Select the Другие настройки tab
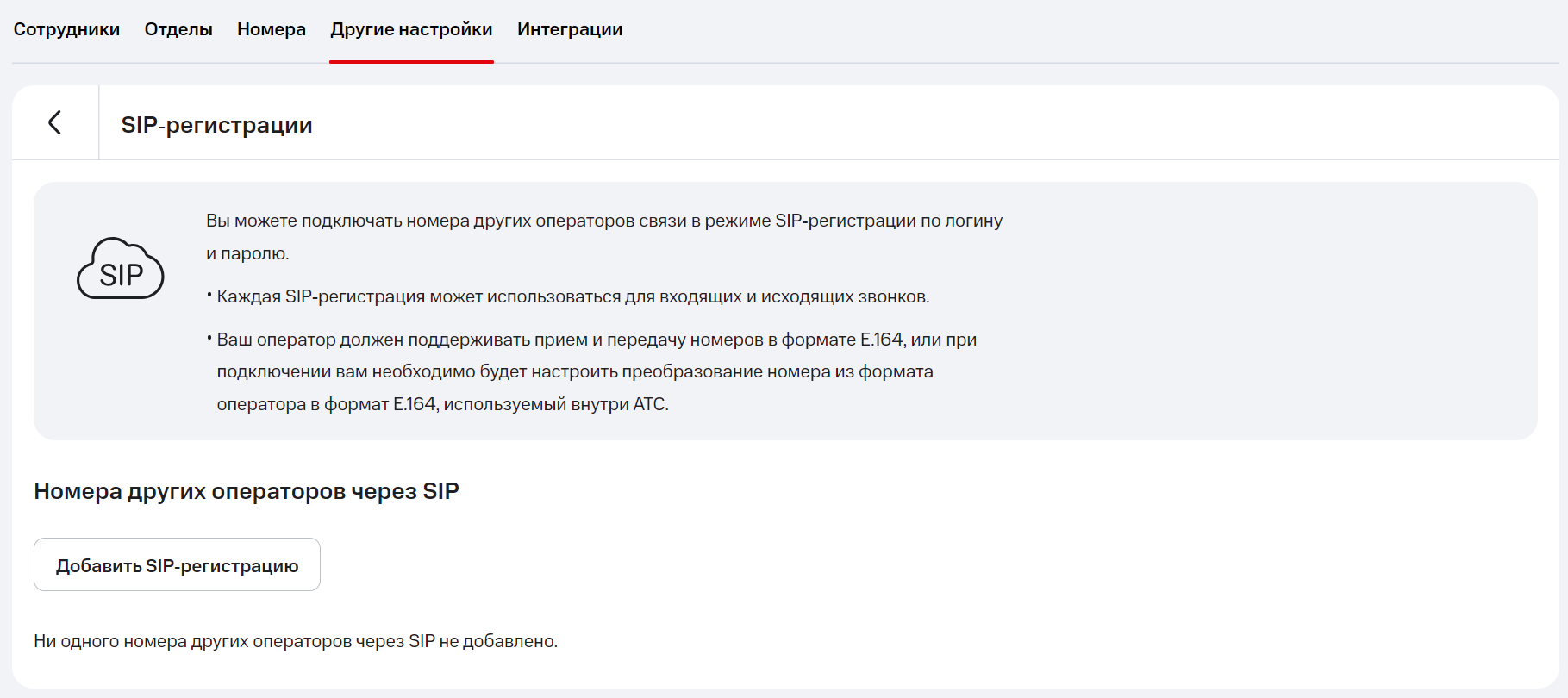 pos(411,29)
